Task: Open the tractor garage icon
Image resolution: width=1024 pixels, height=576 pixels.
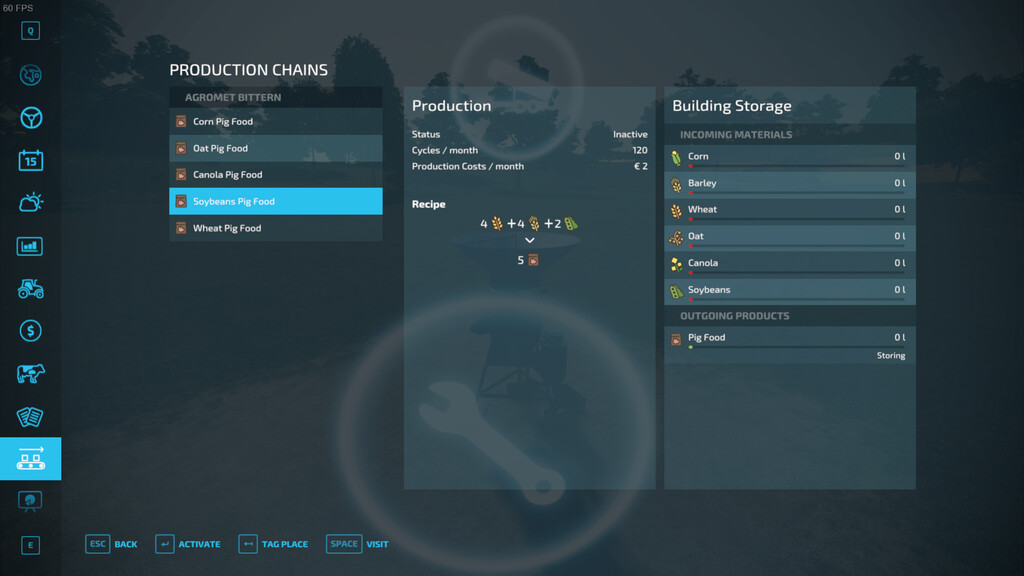Action: click(x=31, y=288)
